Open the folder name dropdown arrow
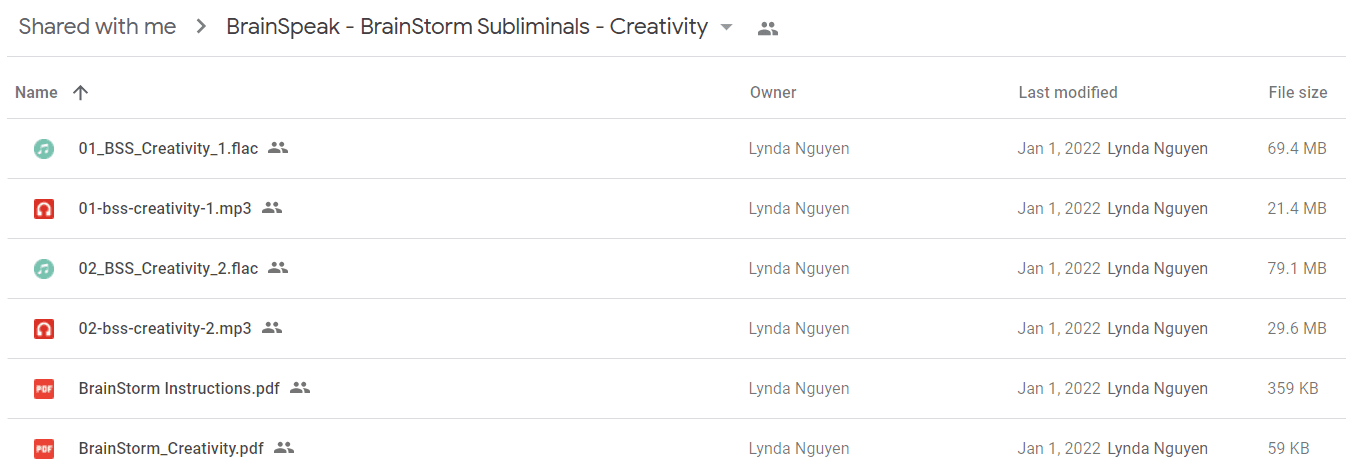The height and width of the screenshot is (476, 1346). click(x=727, y=27)
